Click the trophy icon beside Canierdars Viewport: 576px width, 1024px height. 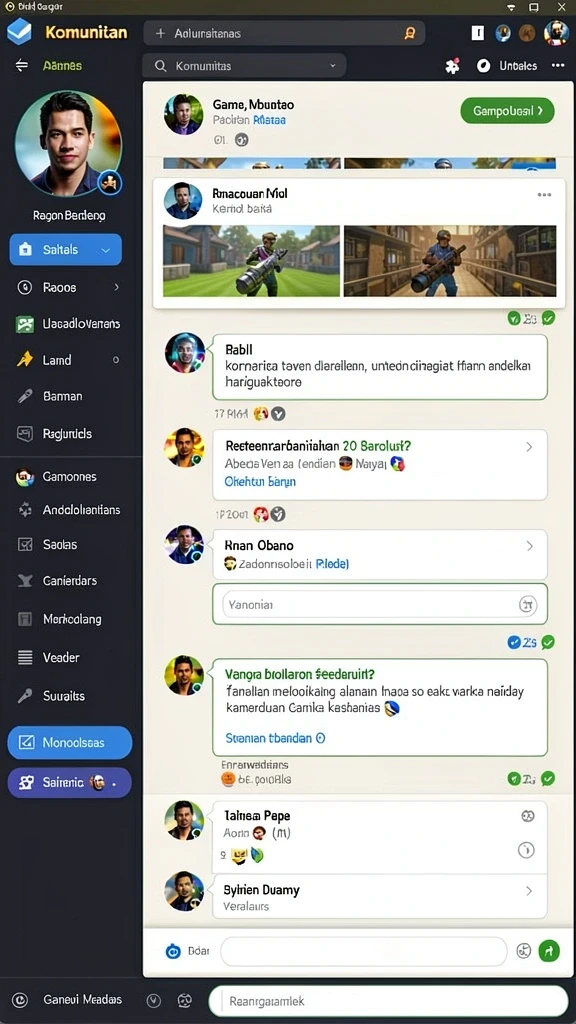(25, 581)
